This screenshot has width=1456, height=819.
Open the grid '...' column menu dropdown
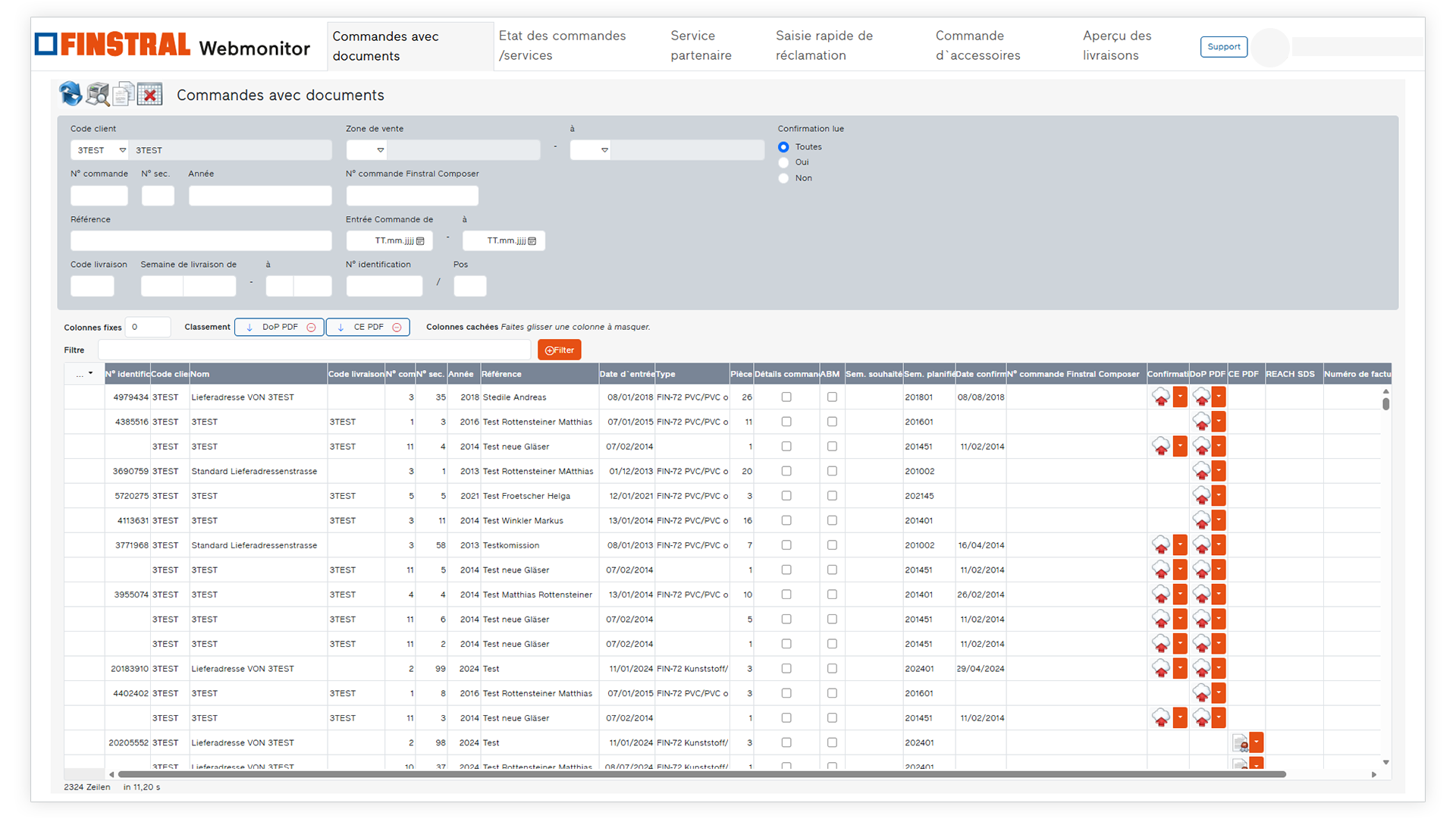[x=84, y=374]
